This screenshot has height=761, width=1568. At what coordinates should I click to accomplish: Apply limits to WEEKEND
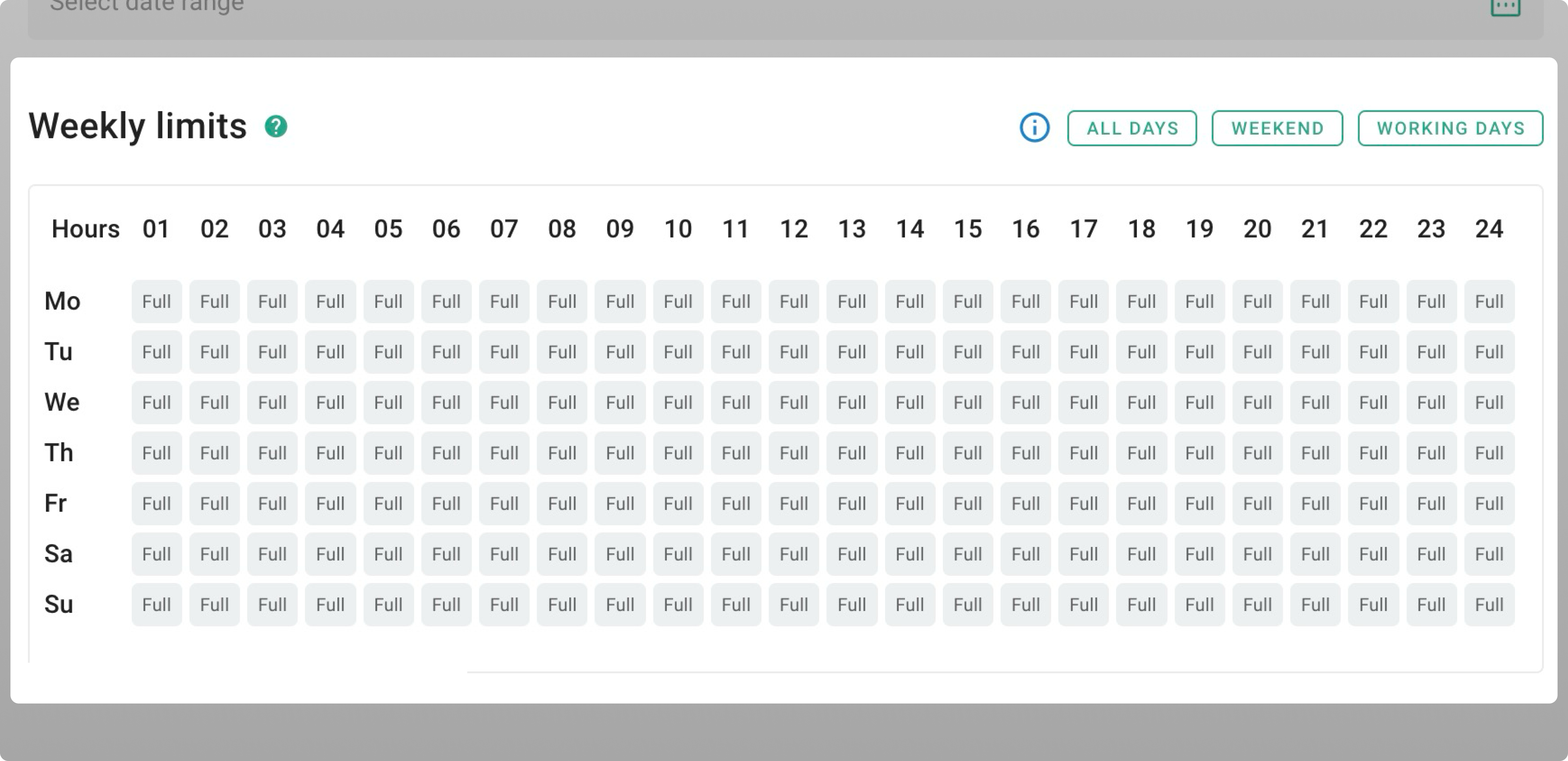click(x=1277, y=128)
